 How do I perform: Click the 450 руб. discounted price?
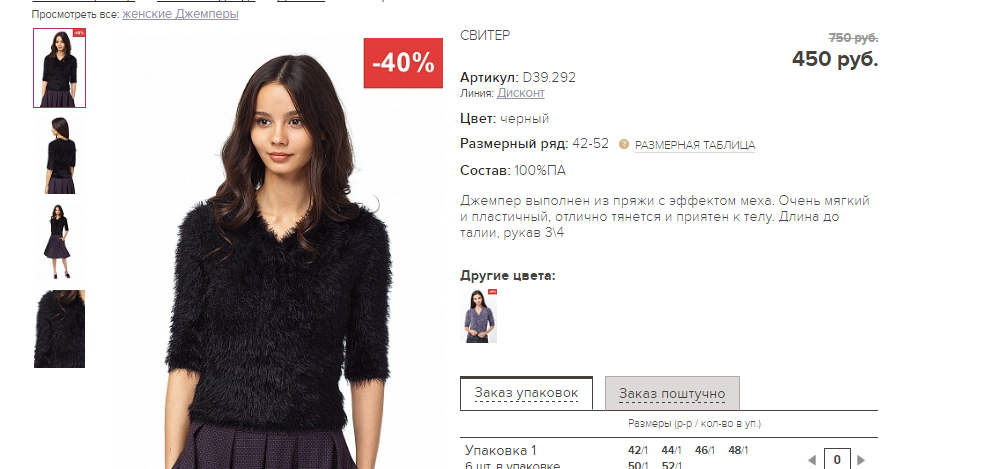[x=835, y=59]
